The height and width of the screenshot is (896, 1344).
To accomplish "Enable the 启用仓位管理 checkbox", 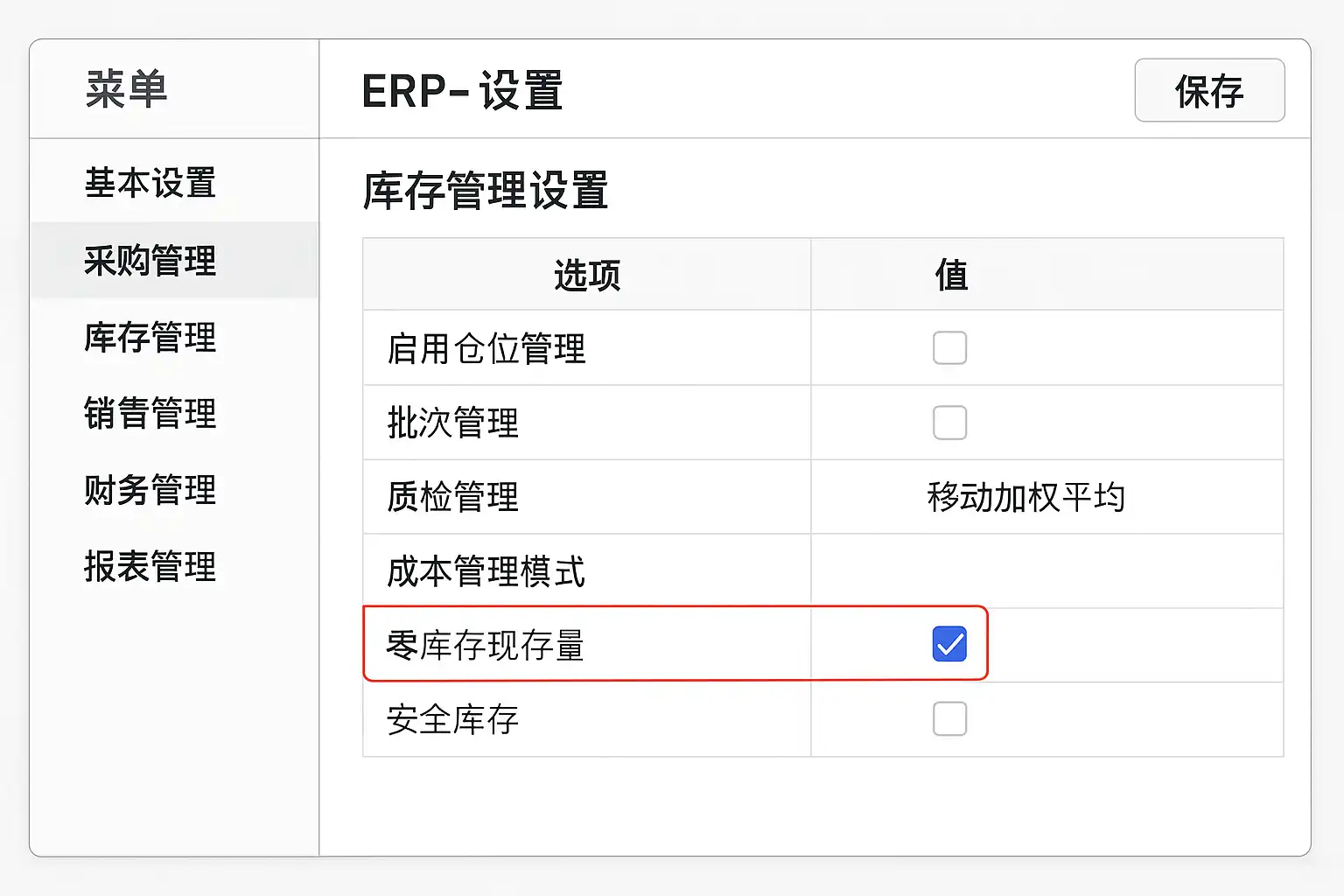I will click(x=949, y=348).
